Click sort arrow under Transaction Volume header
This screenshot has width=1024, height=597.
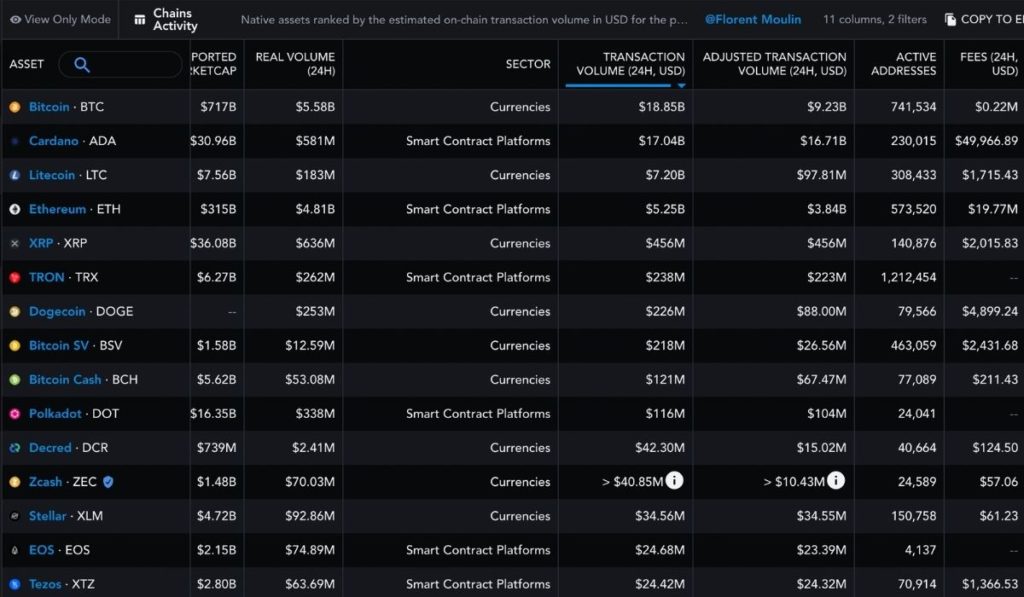point(681,85)
